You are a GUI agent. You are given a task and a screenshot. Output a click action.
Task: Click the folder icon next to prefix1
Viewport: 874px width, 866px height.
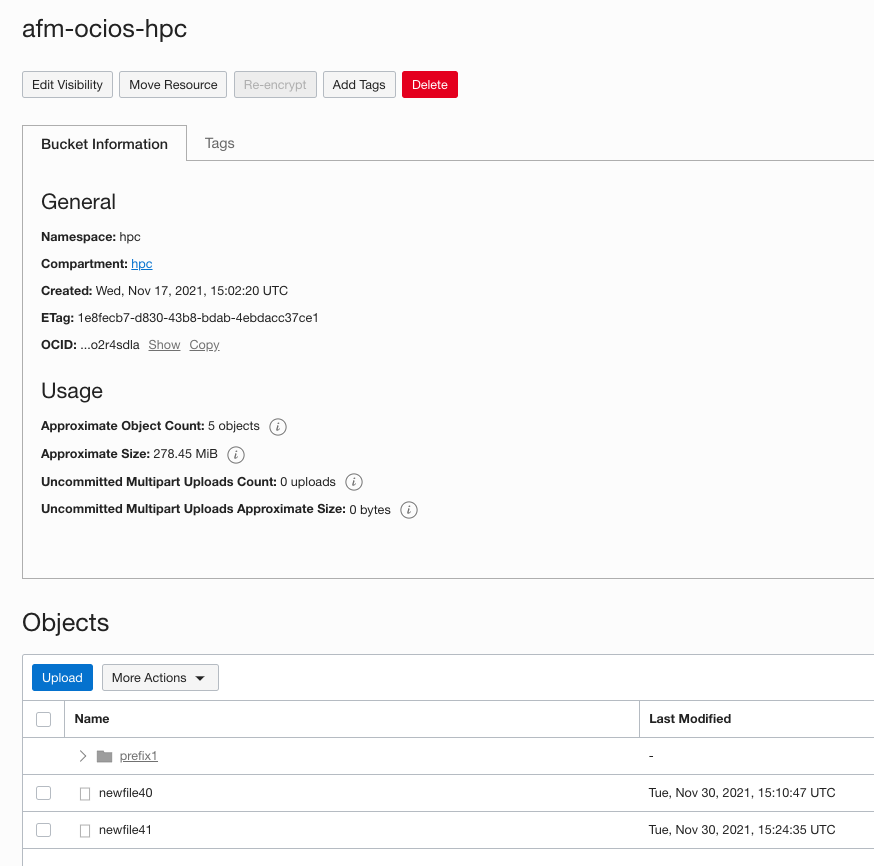[x=104, y=755]
